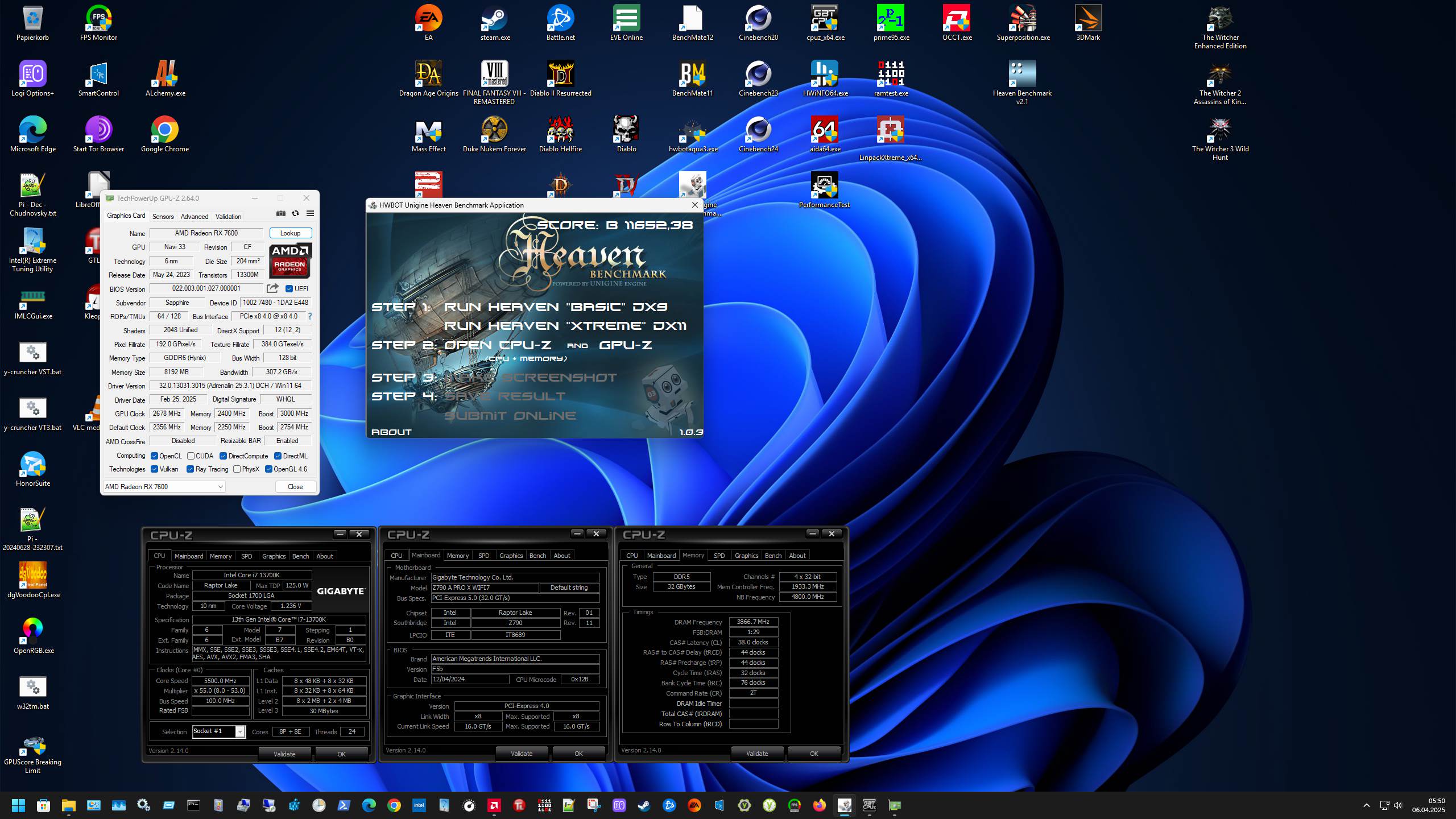Open Google Chrome desktop shortcut

165,134
